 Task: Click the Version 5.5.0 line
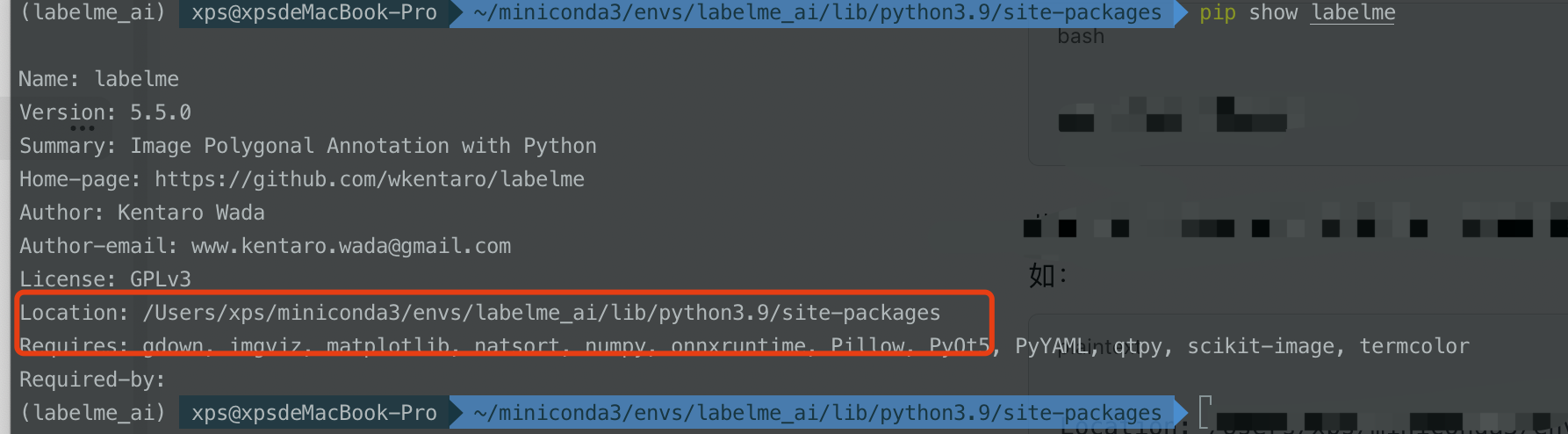105,112
